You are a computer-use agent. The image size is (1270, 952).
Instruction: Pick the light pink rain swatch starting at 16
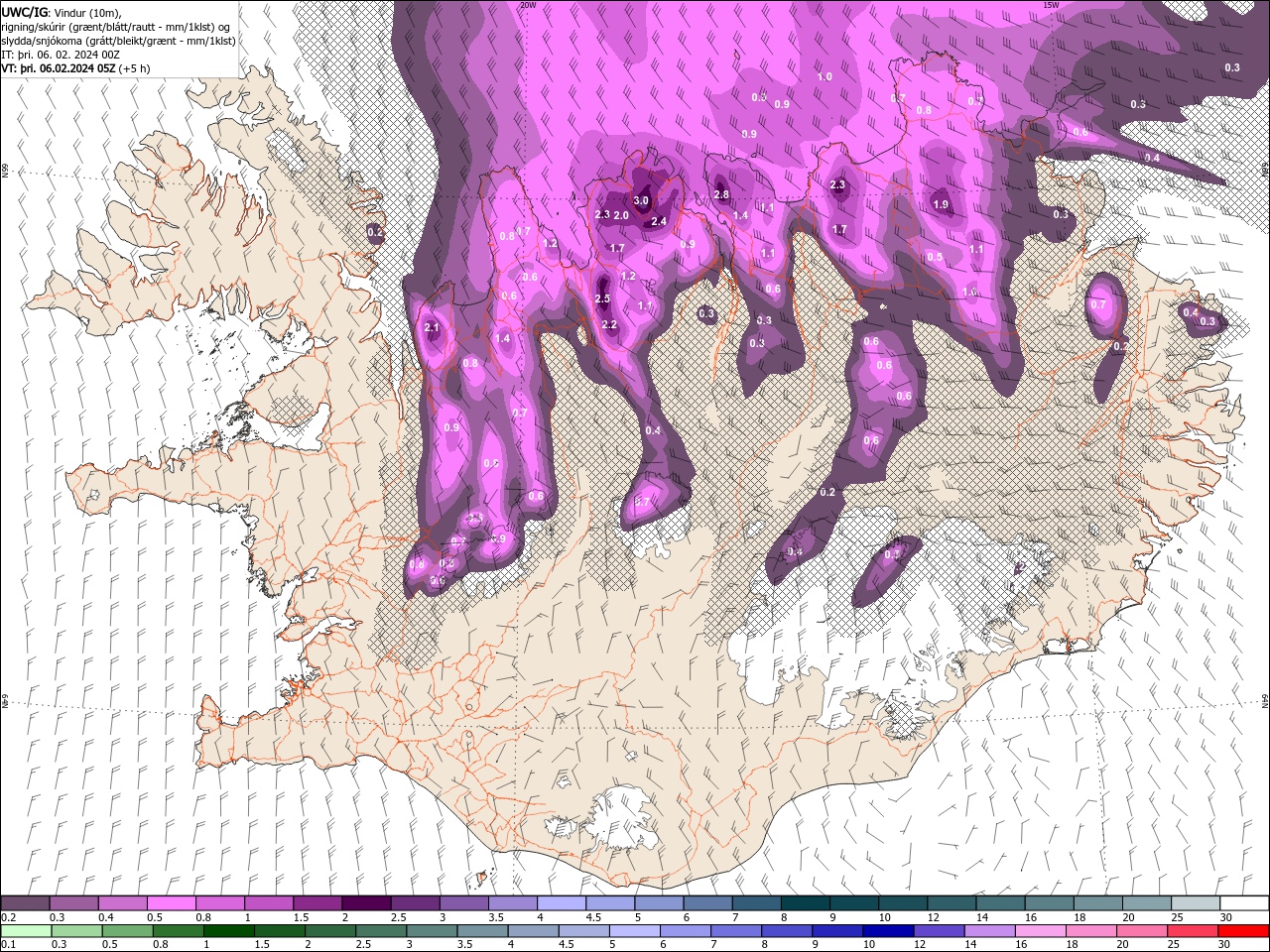coord(1041,931)
